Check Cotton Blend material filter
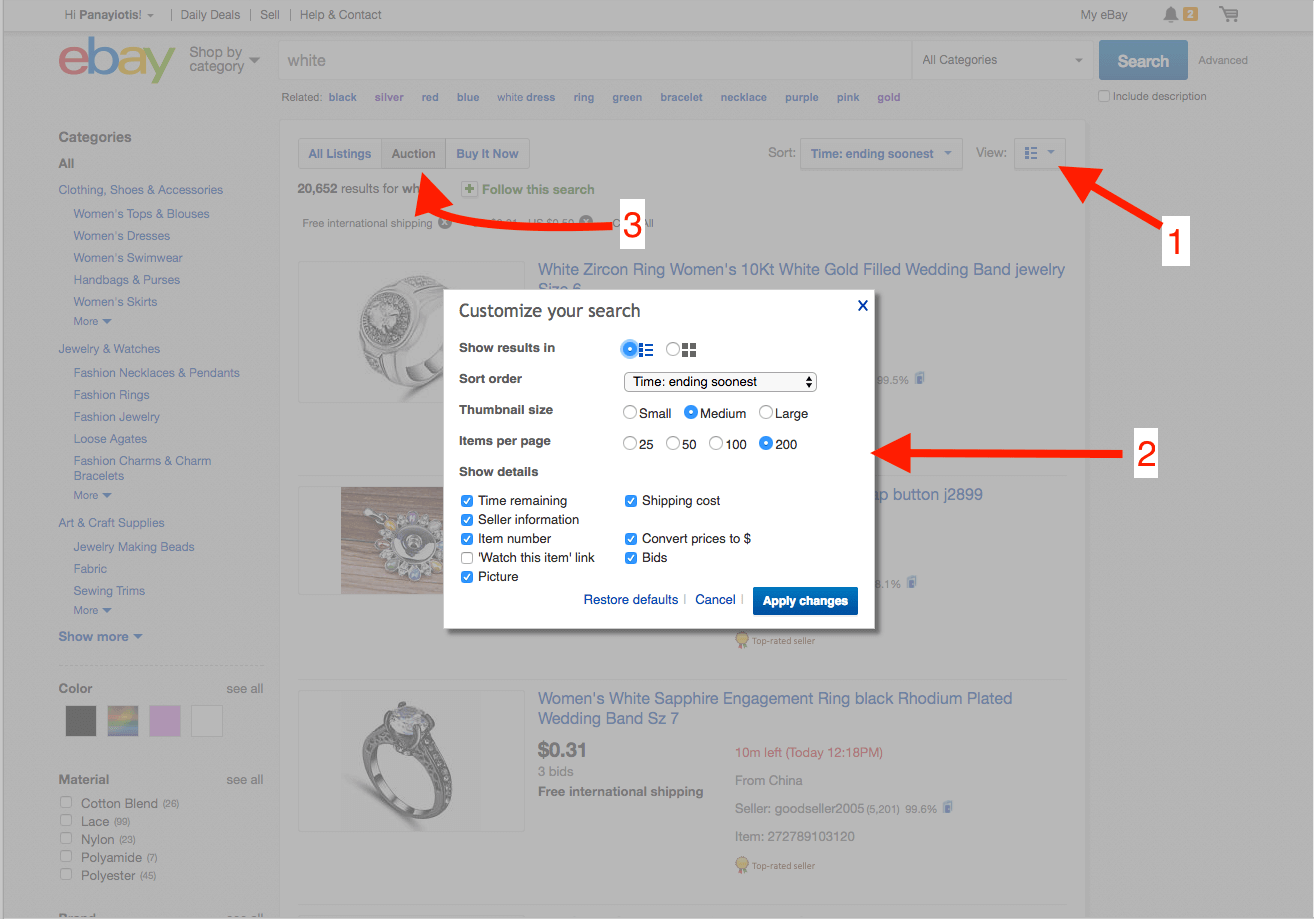This screenshot has height=919, width=1314. [x=66, y=802]
